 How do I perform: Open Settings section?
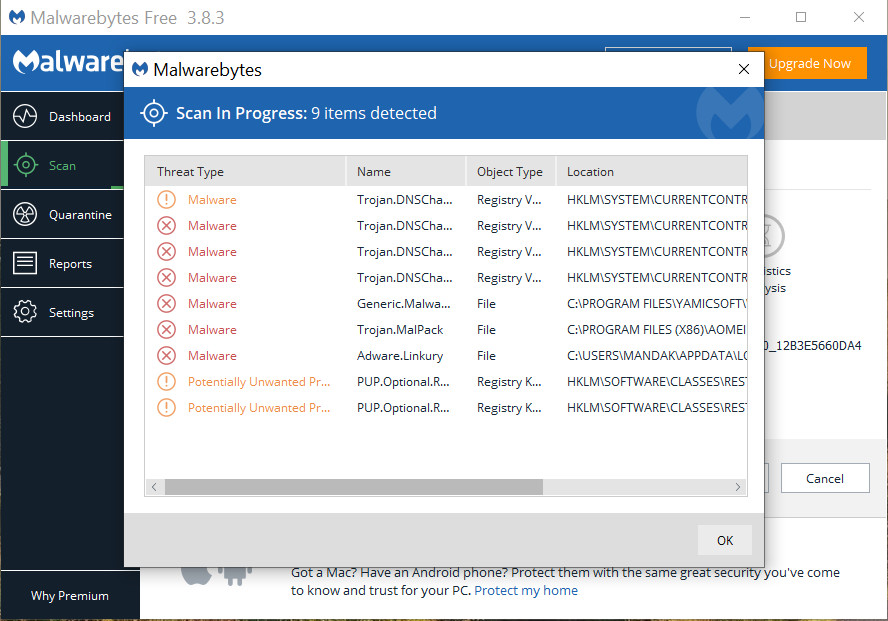62,312
